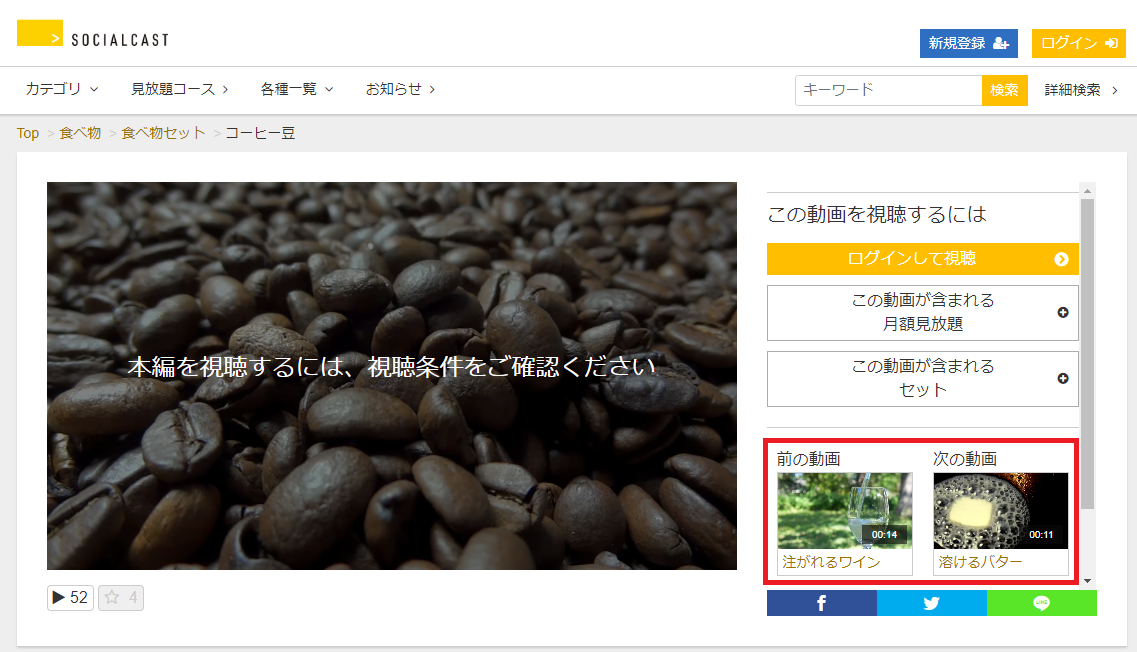Share the video on LINE
Image resolution: width=1137 pixels, height=652 pixels.
pyautogui.click(x=1042, y=603)
